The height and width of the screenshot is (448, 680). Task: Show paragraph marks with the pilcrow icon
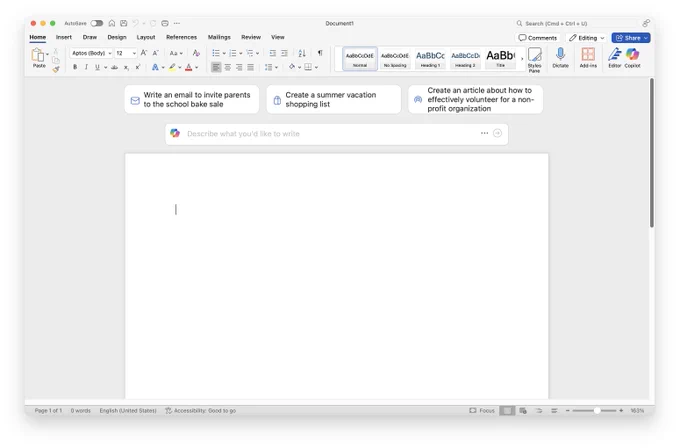(320, 53)
